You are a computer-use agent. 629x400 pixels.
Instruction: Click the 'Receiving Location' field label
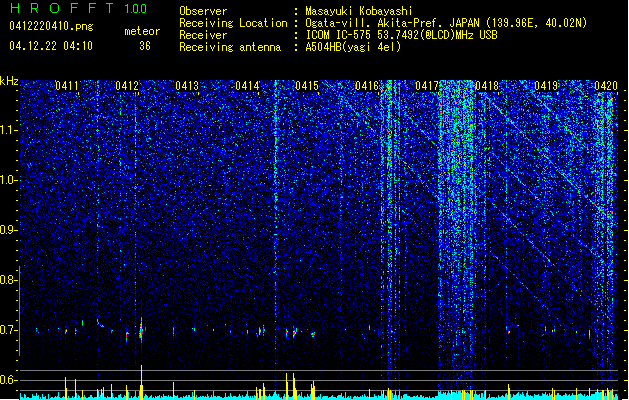[x=233, y=23]
